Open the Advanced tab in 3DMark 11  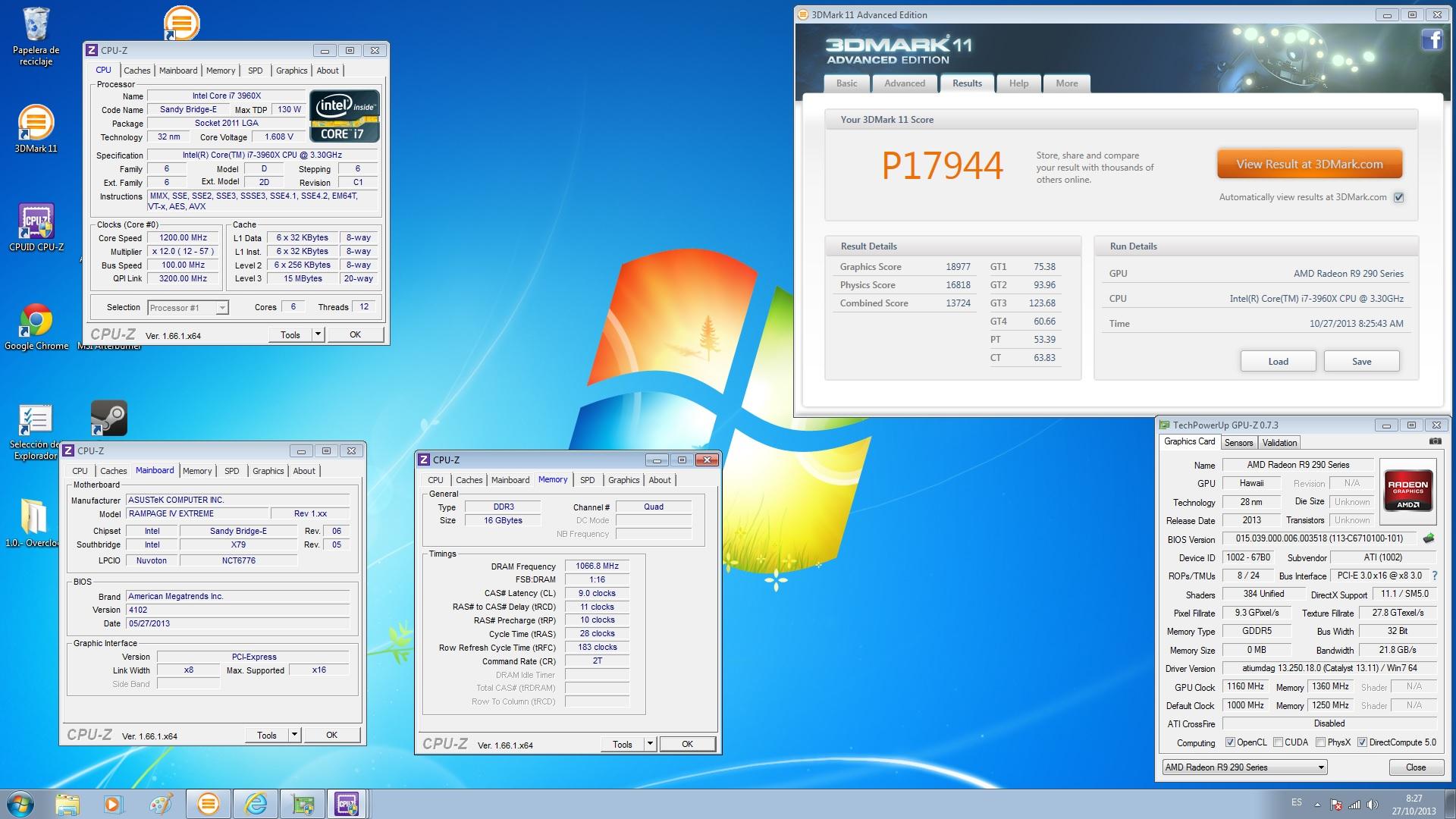click(x=904, y=83)
